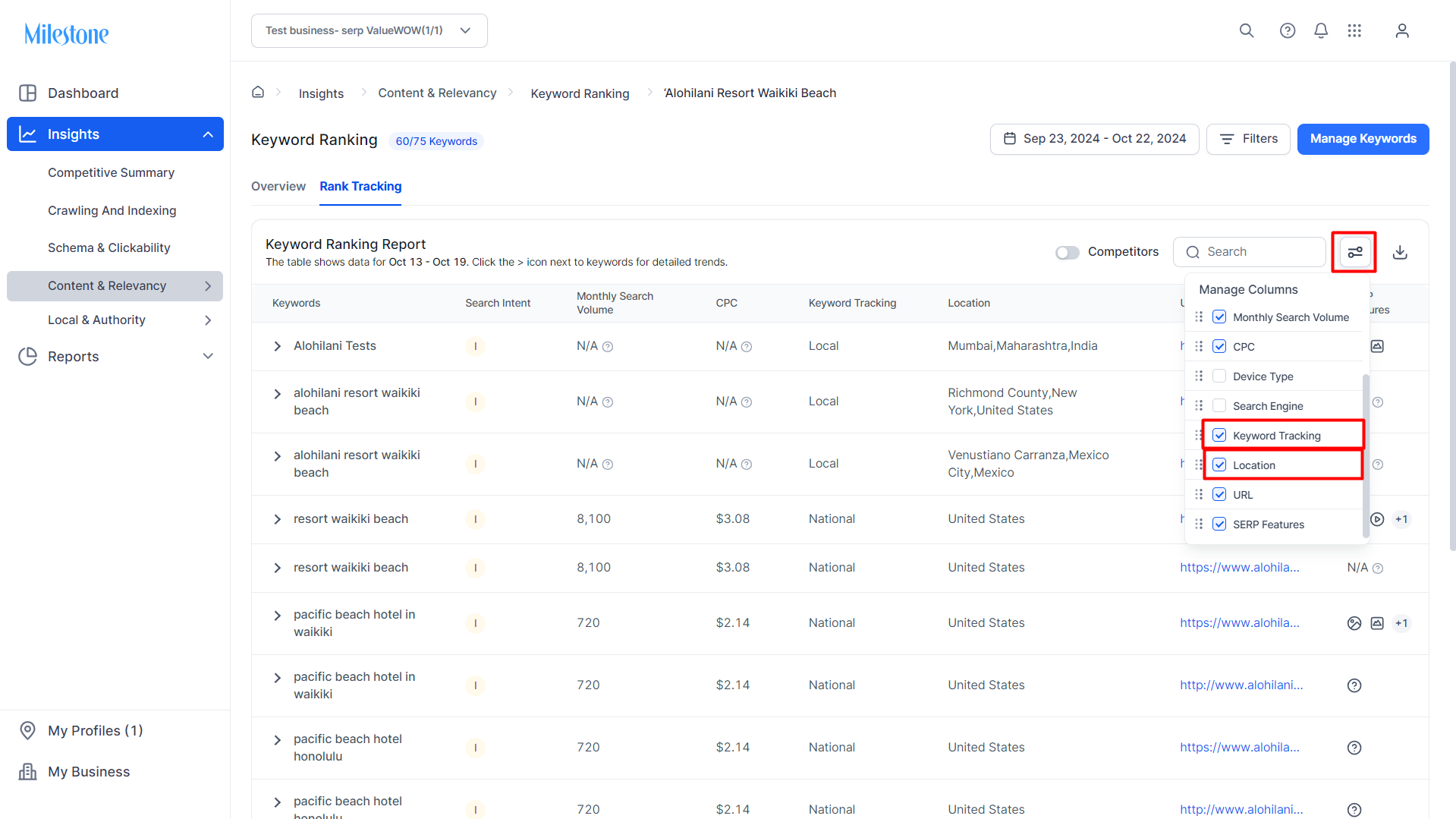
Task: Click info icon beside N/A CPC for Alohilani Tests
Action: 747,347
